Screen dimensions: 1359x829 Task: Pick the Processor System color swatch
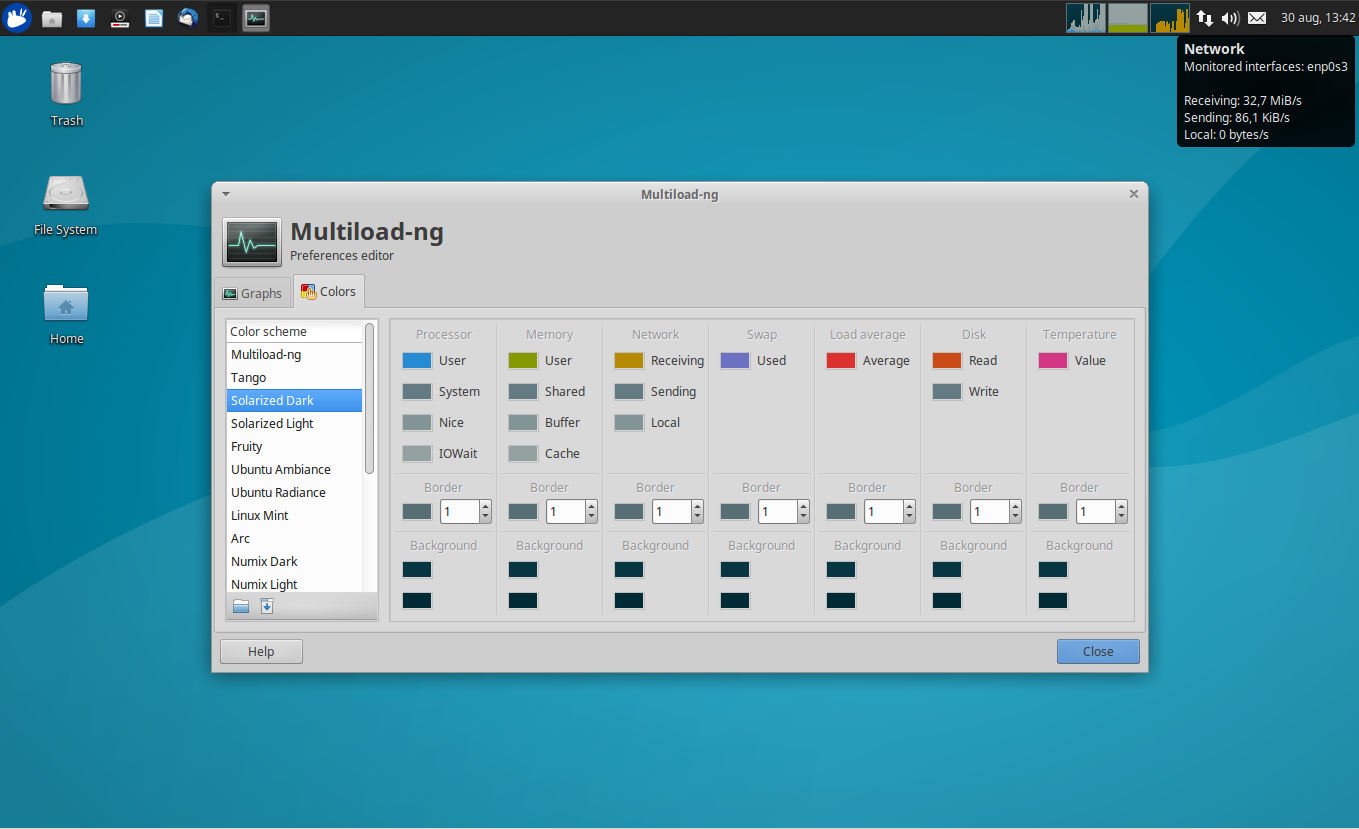coord(417,391)
